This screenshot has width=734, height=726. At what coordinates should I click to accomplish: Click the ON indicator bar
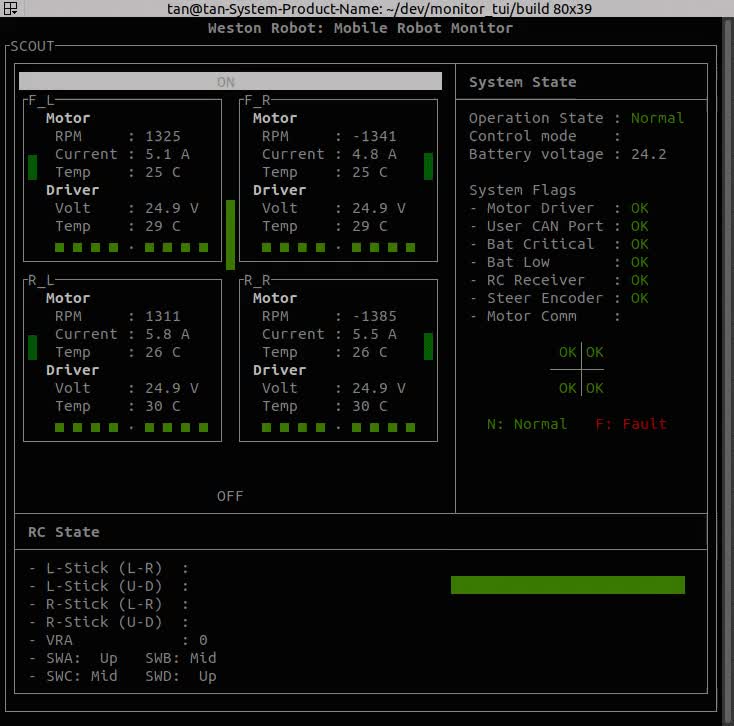[230, 81]
